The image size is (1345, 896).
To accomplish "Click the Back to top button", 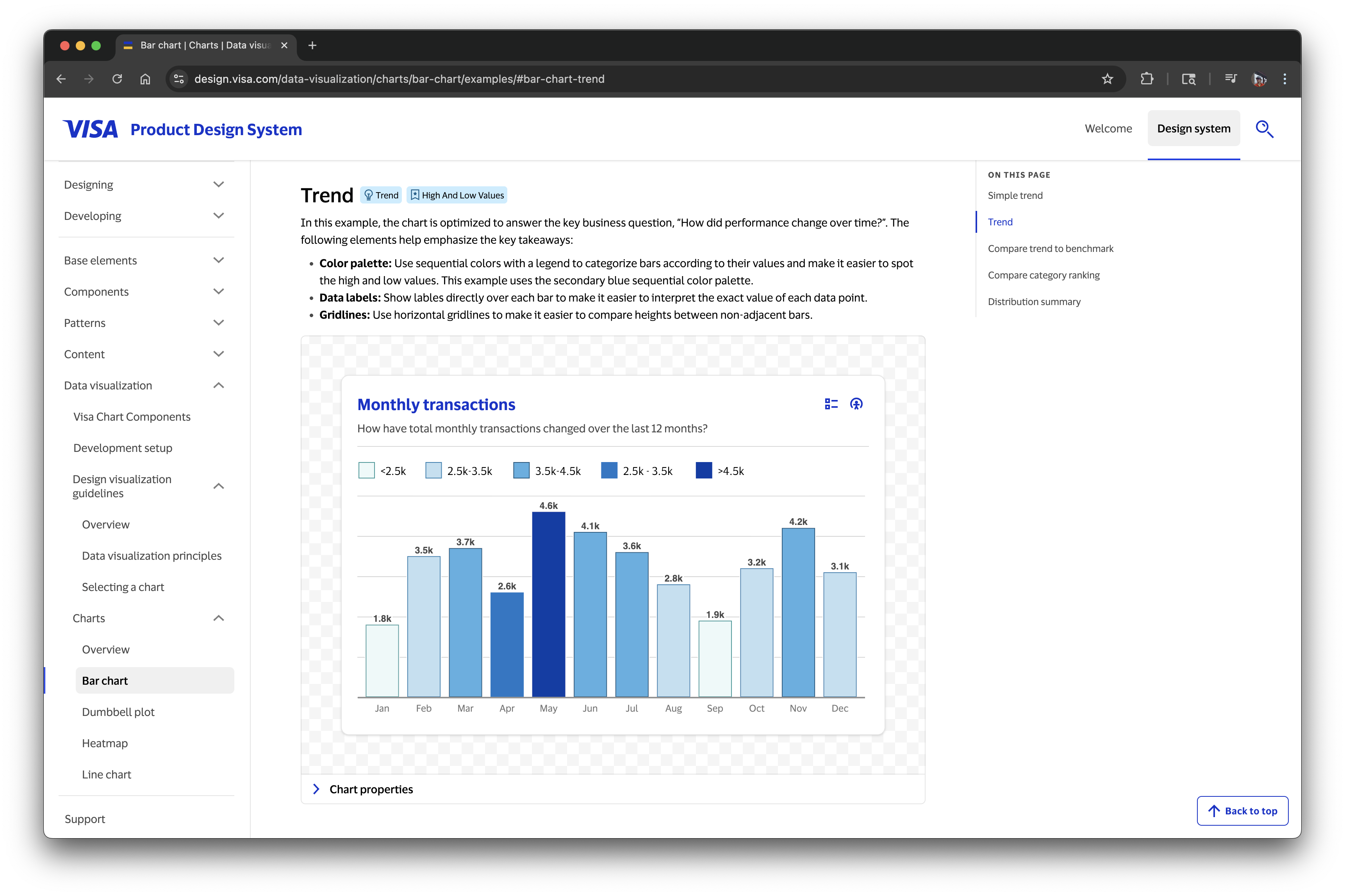I will coord(1242,811).
